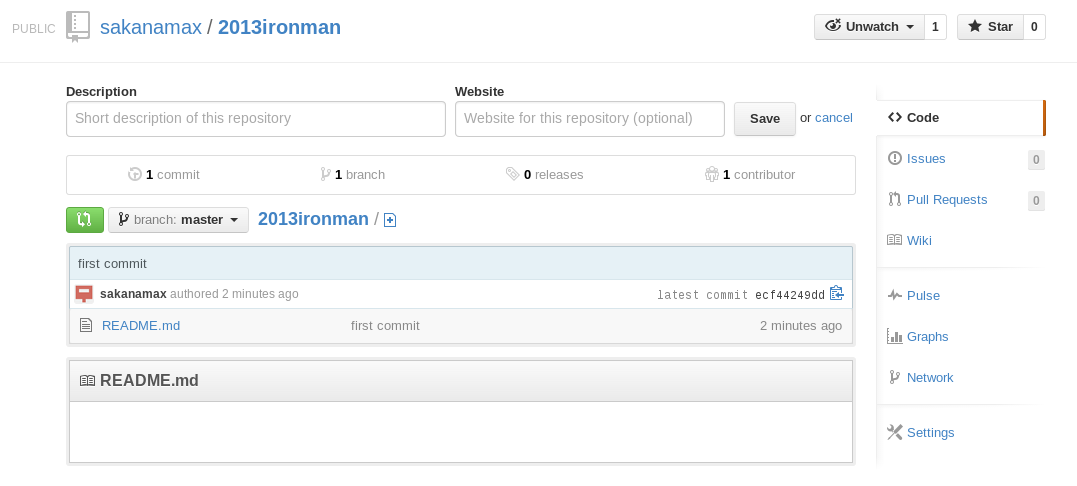Click the README.md file icon
The height and width of the screenshot is (486, 1077).
(86, 325)
